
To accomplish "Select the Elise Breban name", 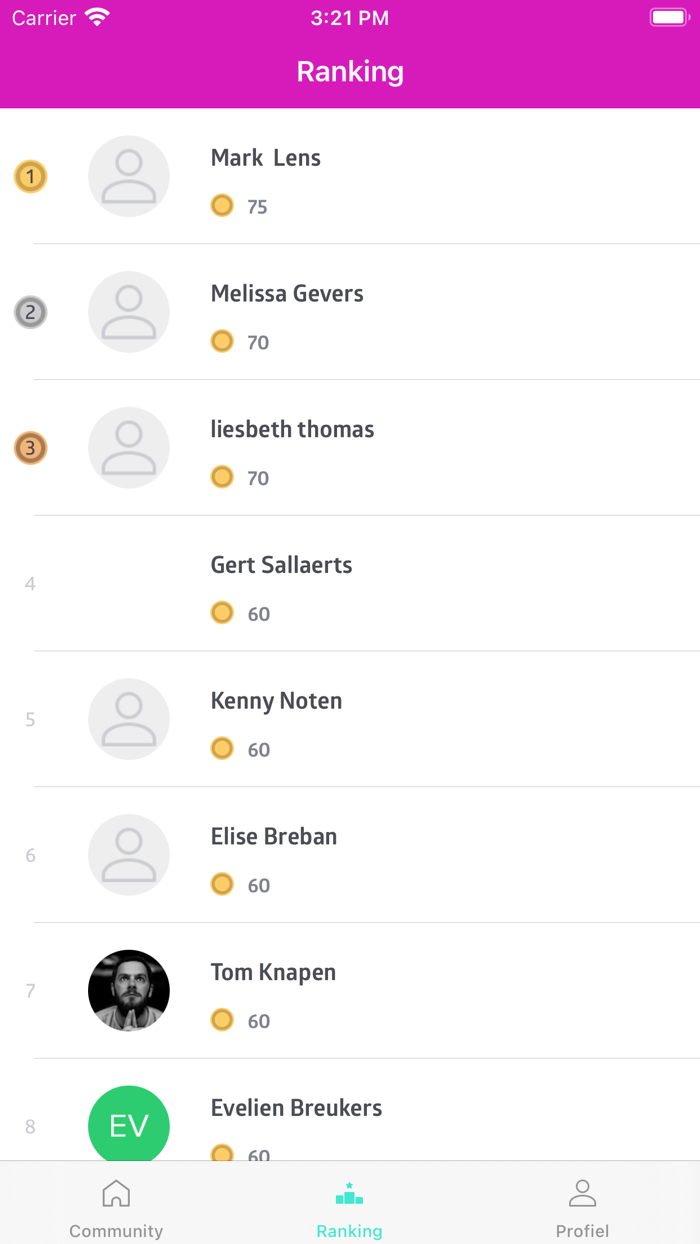I will pyautogui.click(x=274, y=836).
